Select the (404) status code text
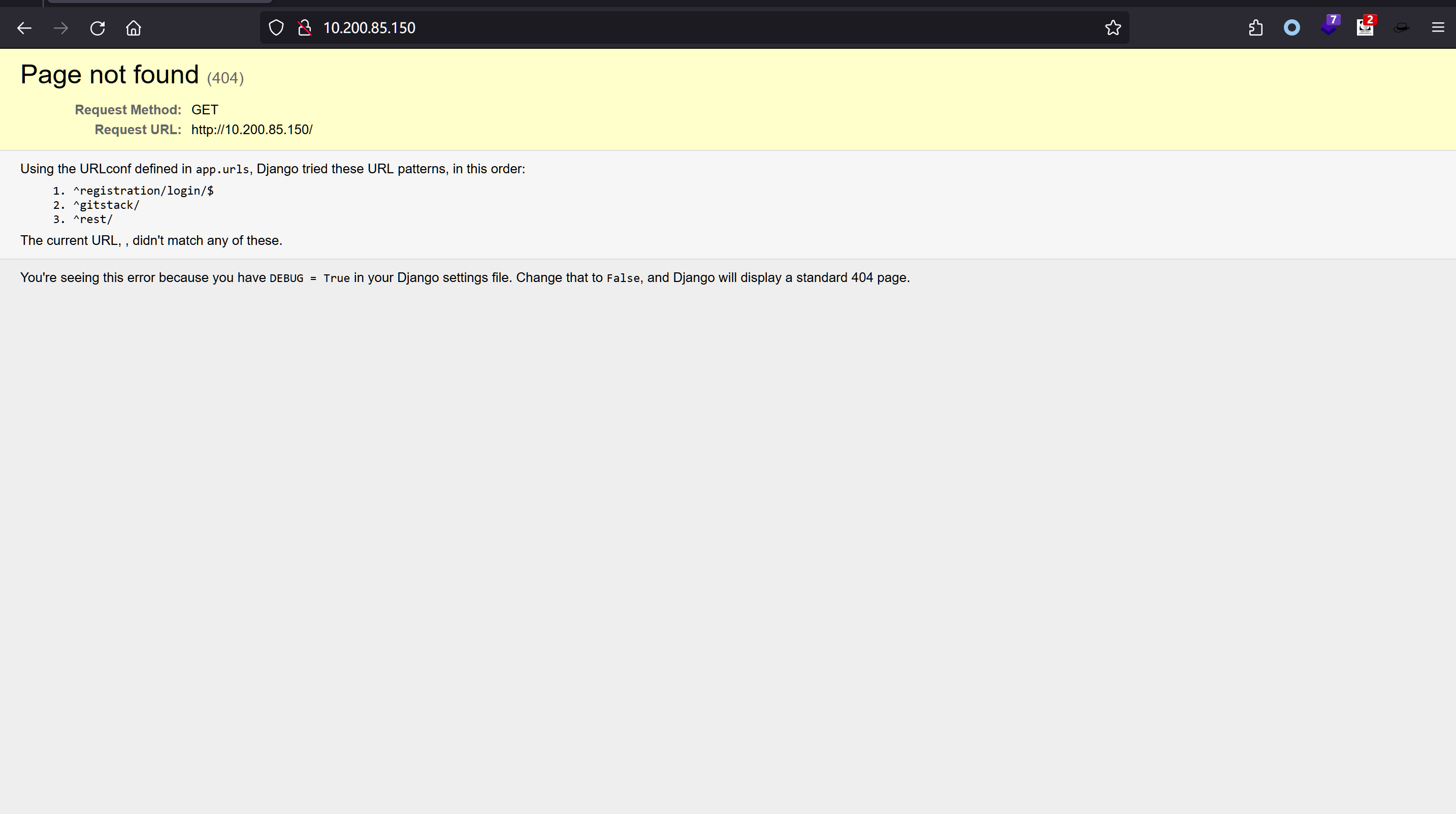This screenshot has width=1456, height=814. coord(225,78)
